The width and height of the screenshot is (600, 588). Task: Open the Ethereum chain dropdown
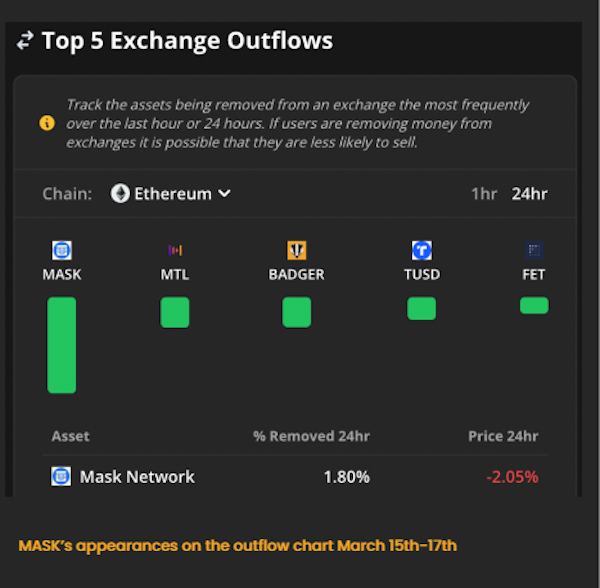click(171, 193)
